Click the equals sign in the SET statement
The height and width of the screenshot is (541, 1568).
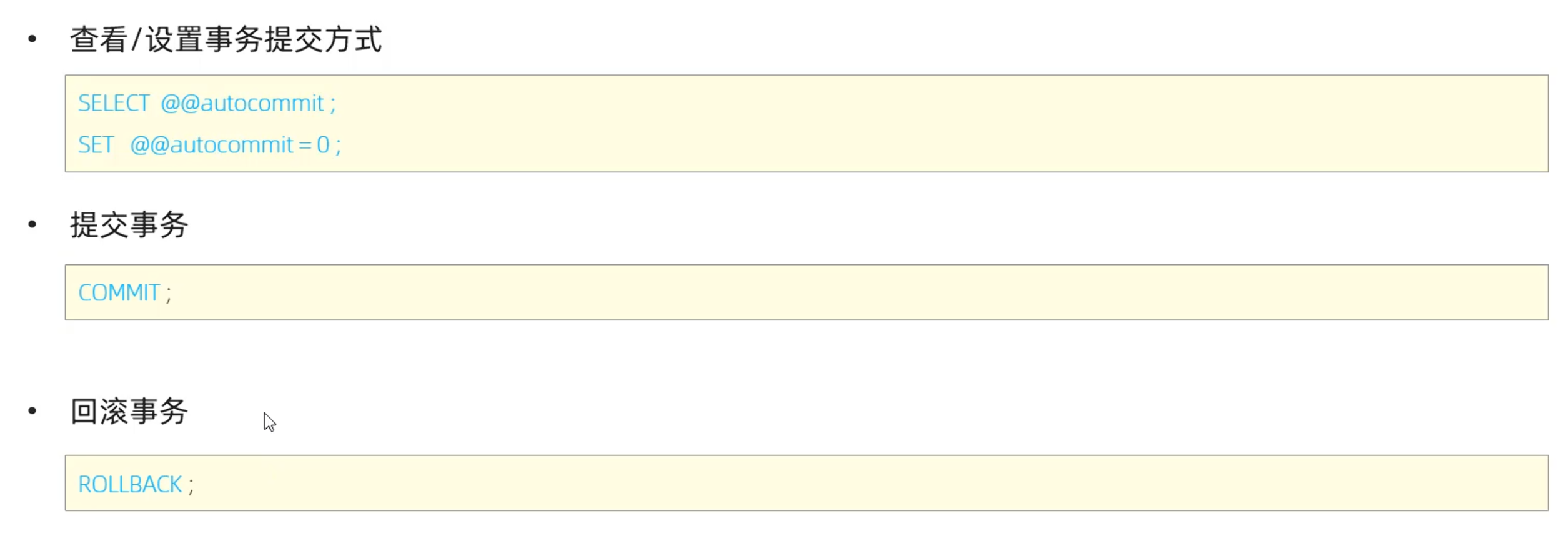tap(305, 146)
